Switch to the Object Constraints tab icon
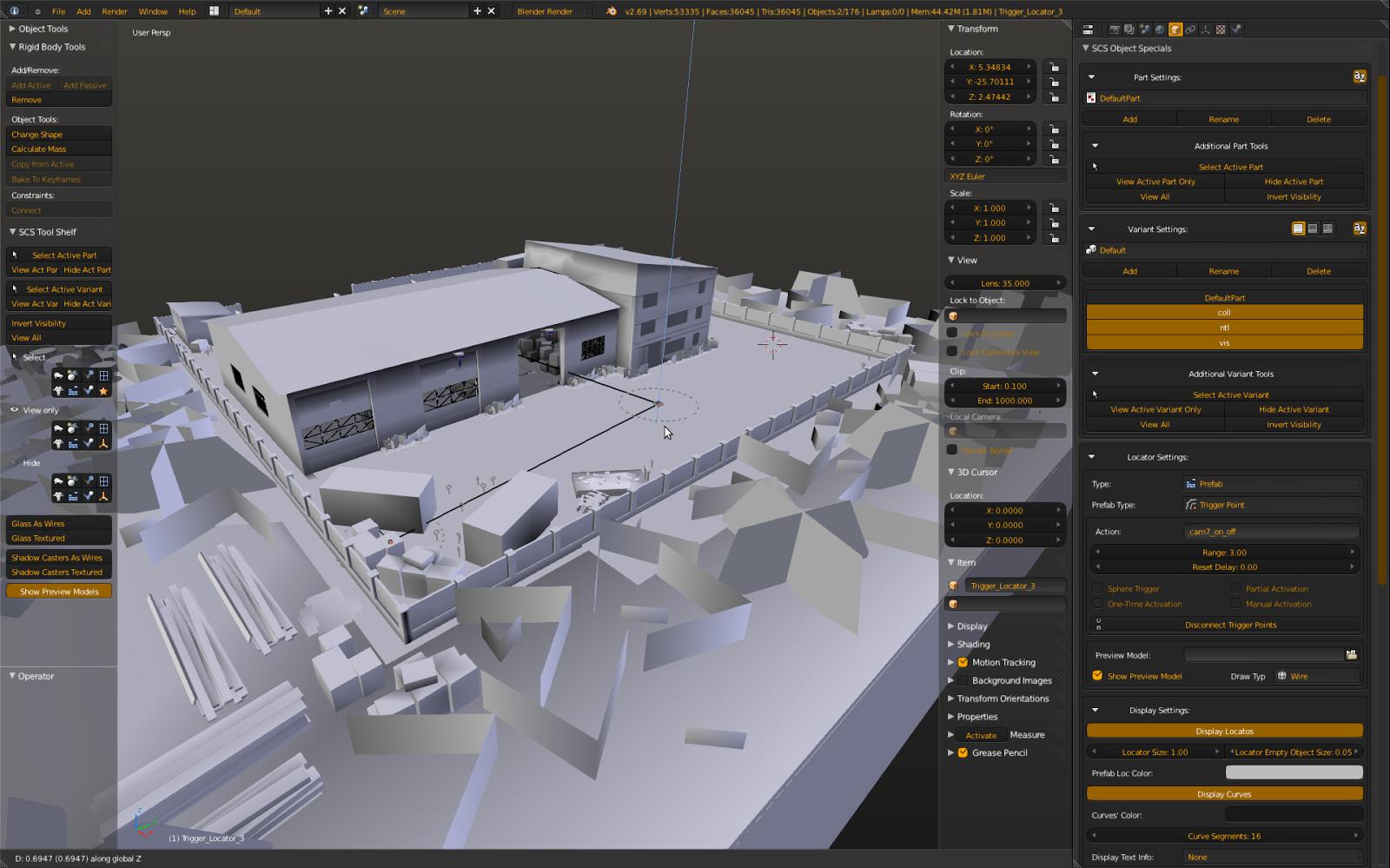 click(x=1190, y=30)
